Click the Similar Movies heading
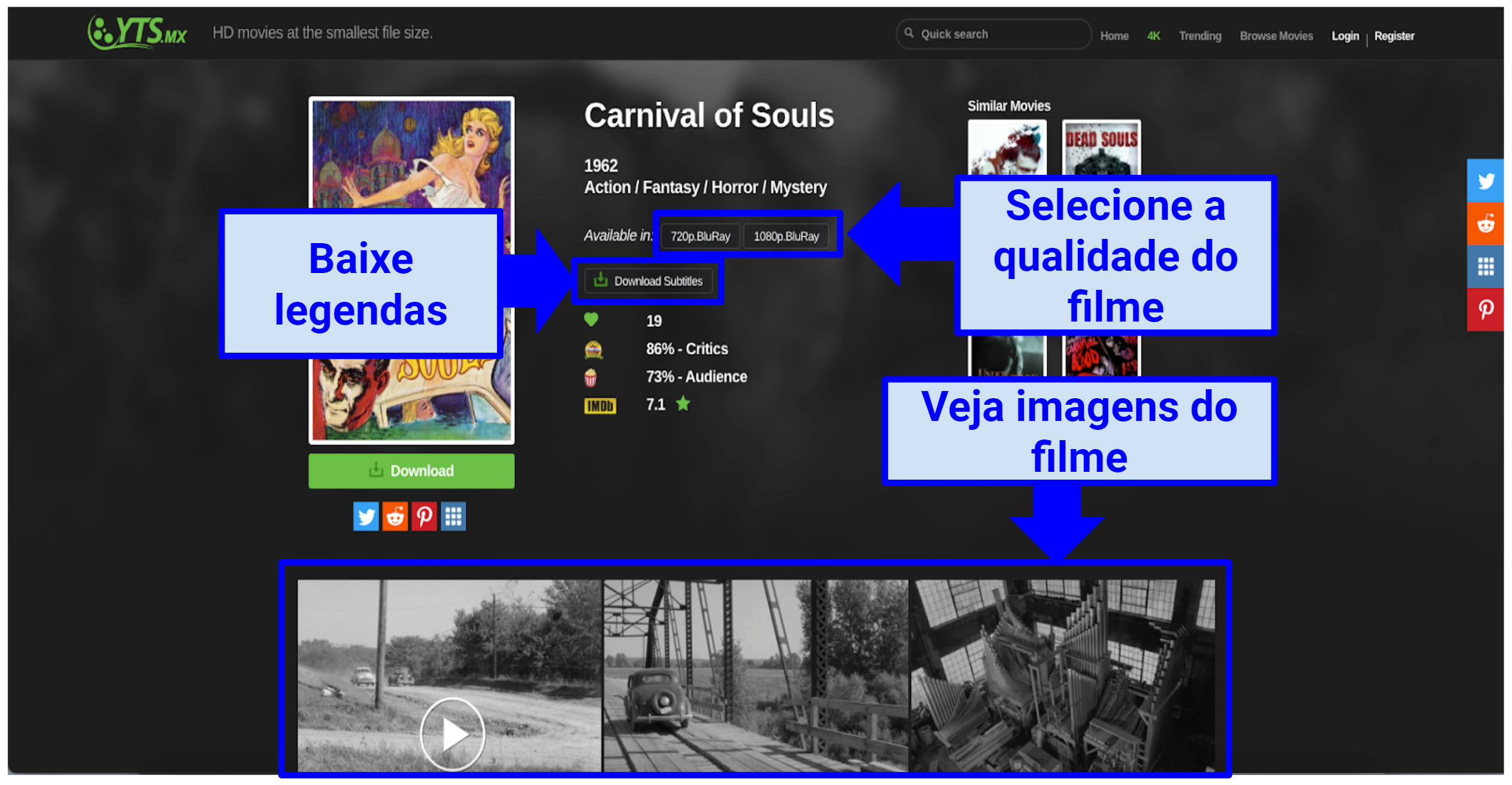The height and width of the screenshot is (785, 1512). 1009,106
